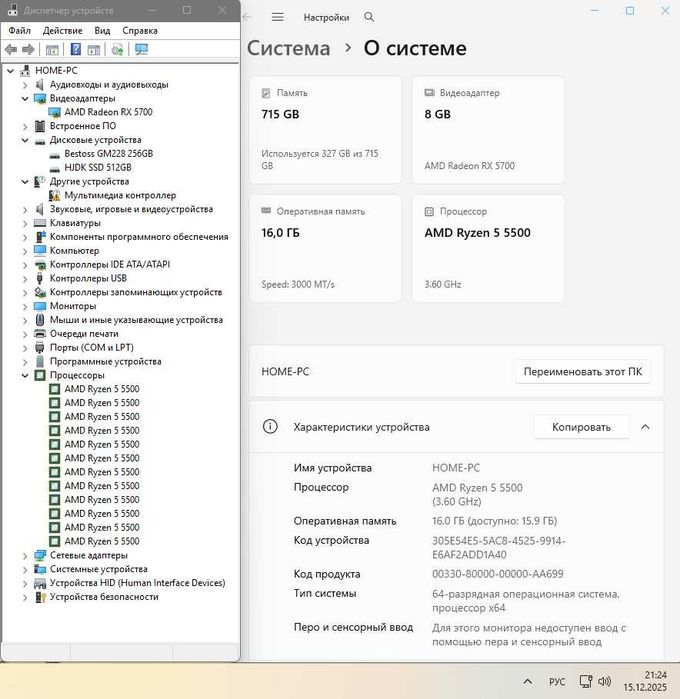Select Мультимедиа контроллер tree item

tap(120, 195)
